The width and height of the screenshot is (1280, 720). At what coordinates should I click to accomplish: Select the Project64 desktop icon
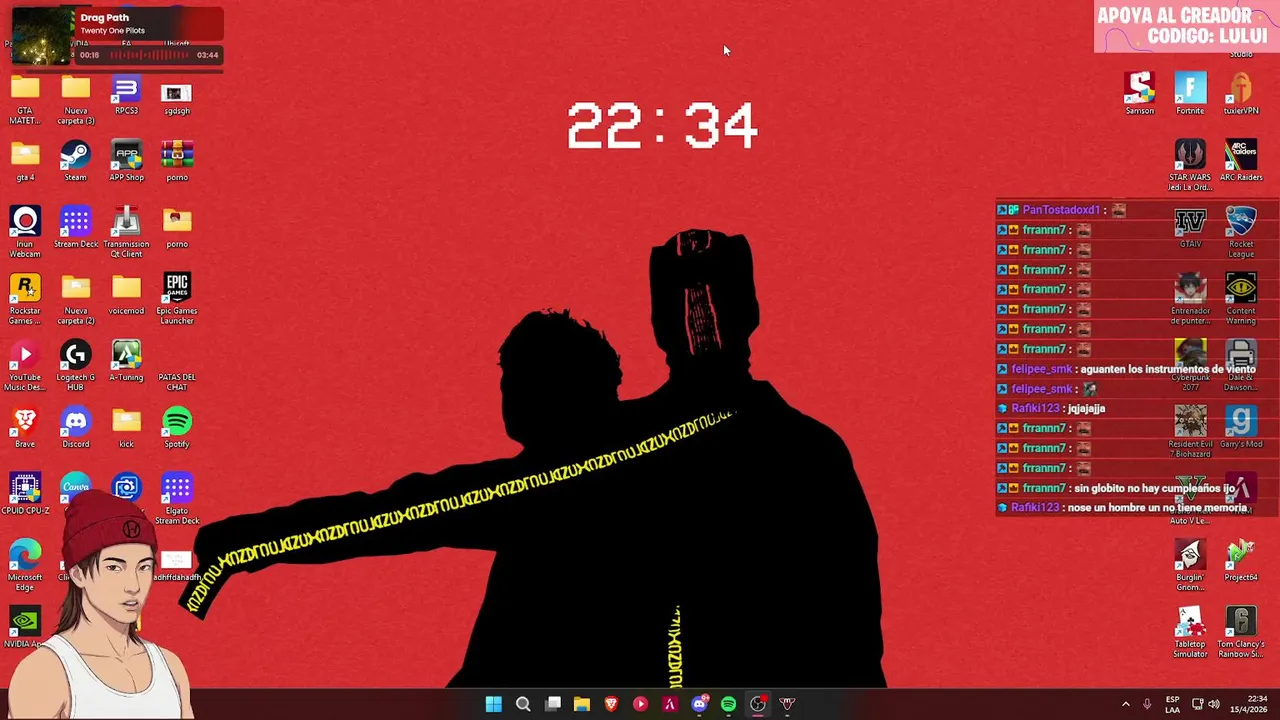1241,561
